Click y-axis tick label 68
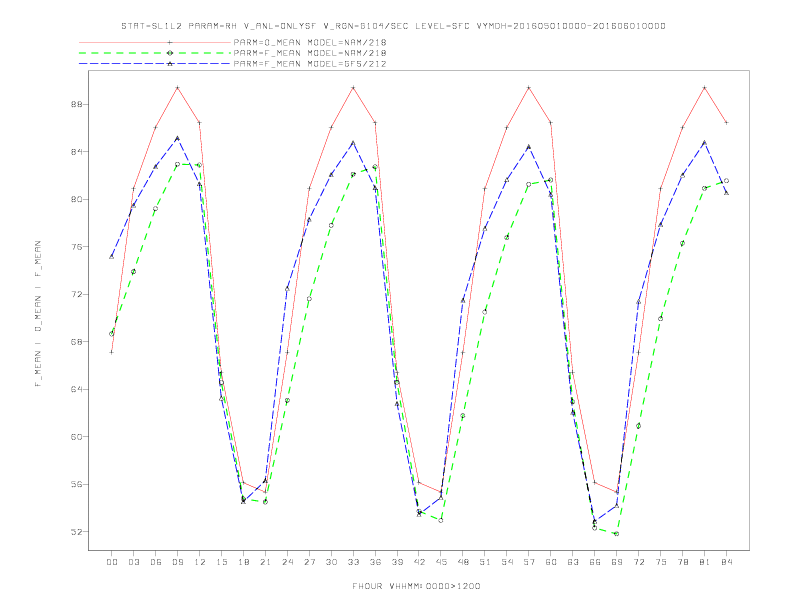 pos(76,342)
